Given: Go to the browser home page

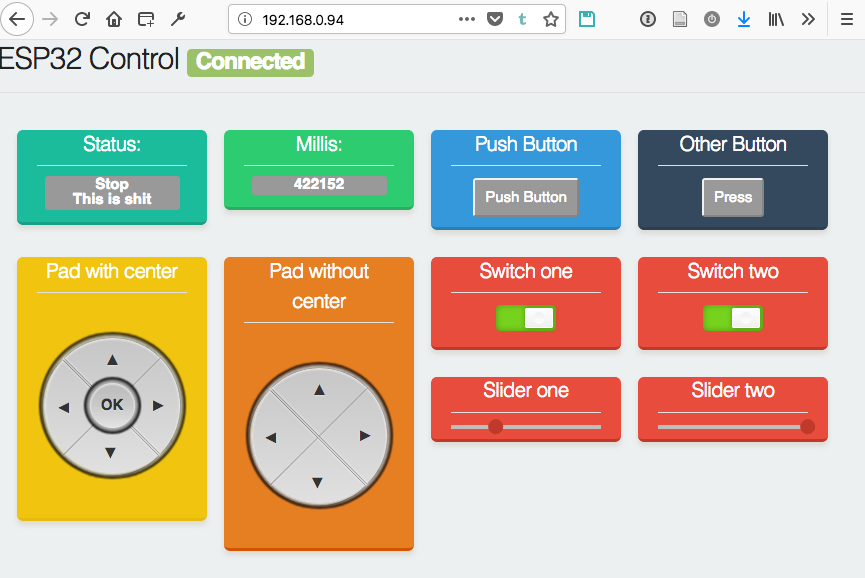Looking at the screenshot, I should 114,19.
